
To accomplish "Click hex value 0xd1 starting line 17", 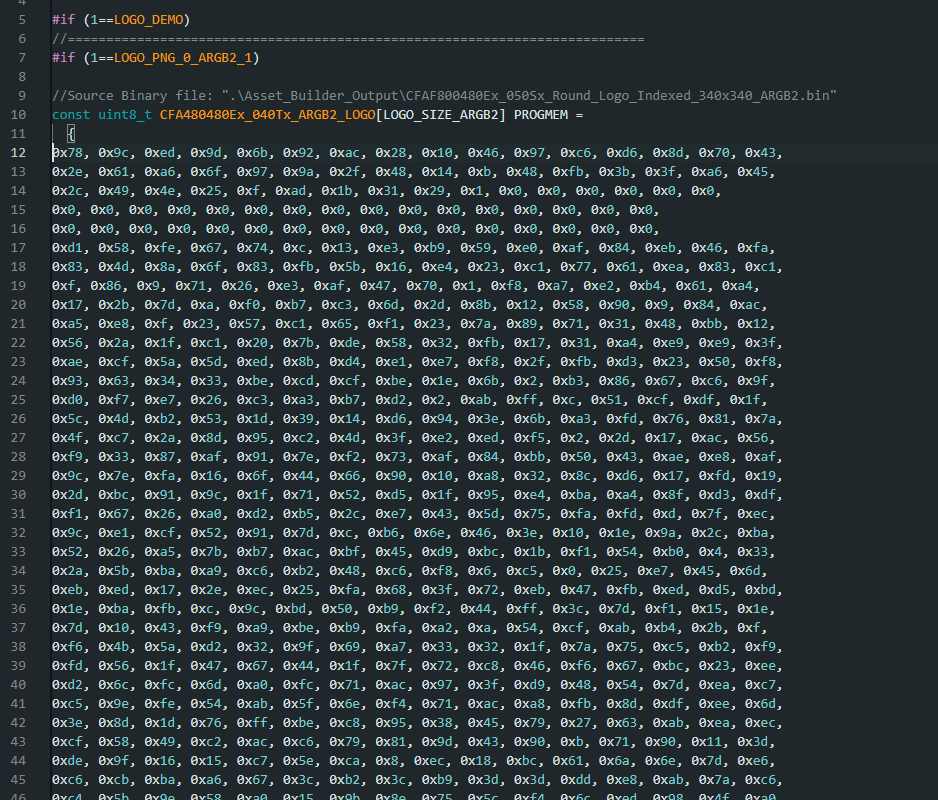I will point(68,248).
